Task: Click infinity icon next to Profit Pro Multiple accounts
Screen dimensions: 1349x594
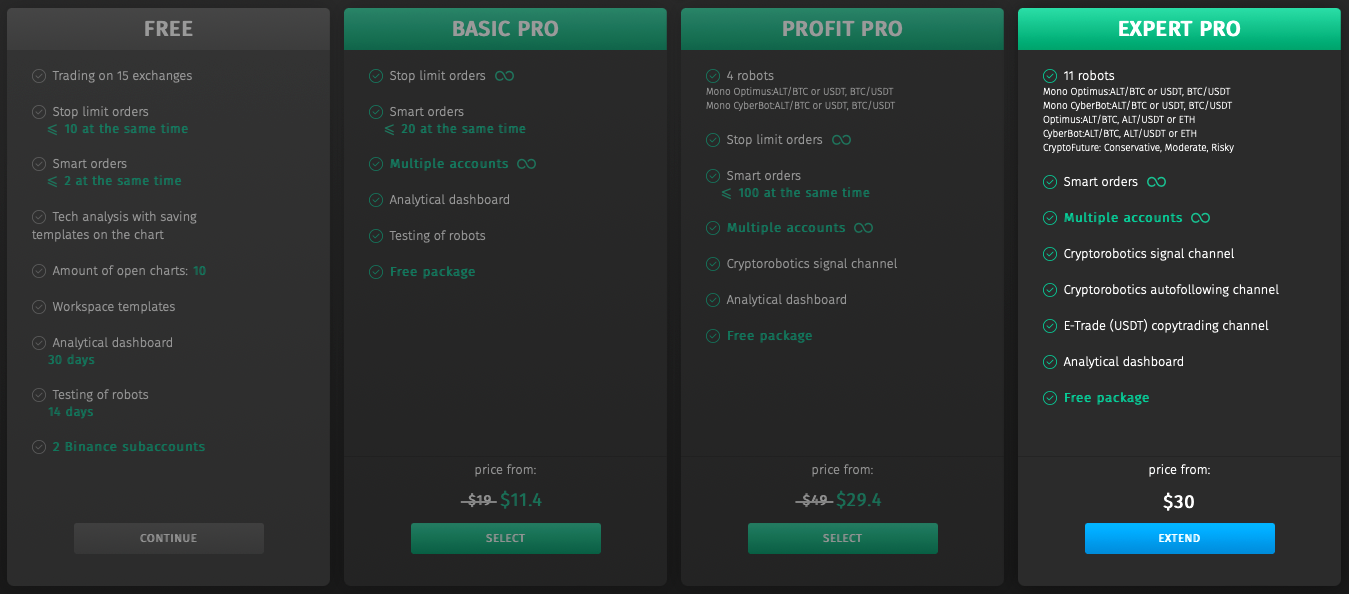Action: pos(864,228)
